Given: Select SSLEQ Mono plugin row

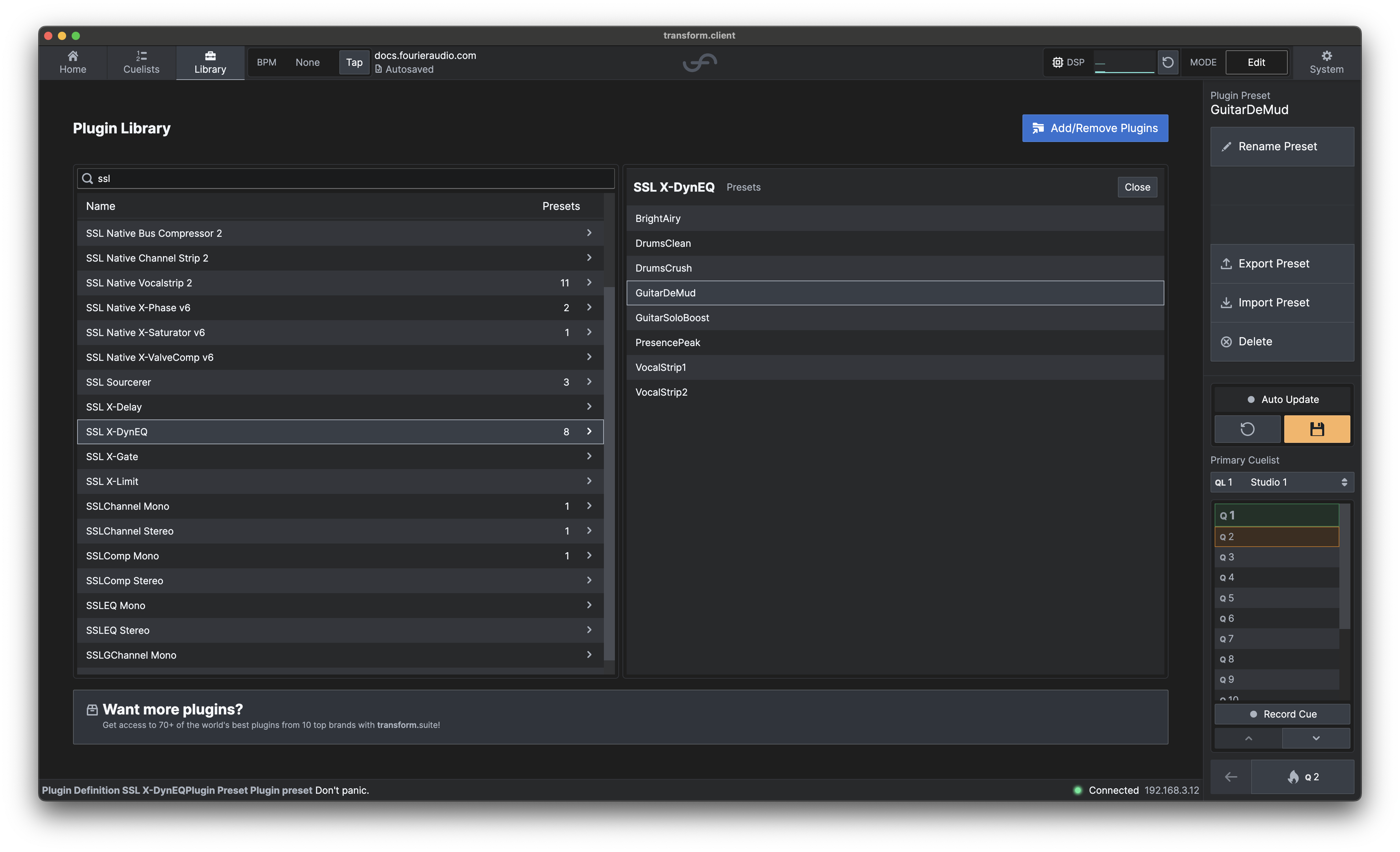Looking at the screenshot, I should (340, 606).
